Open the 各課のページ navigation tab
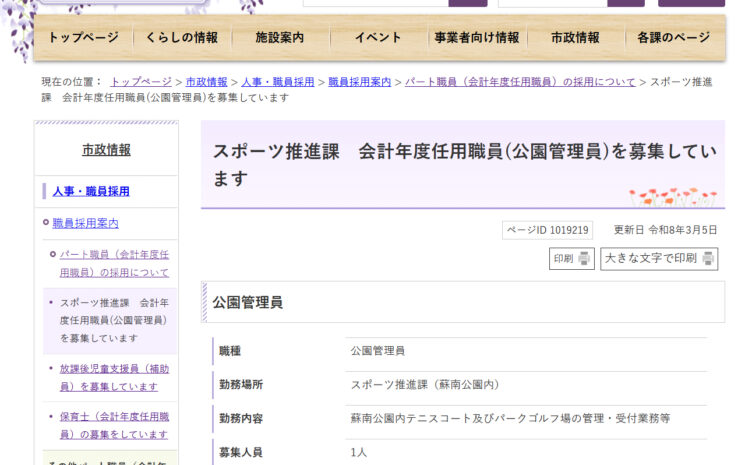This screenshot has height=465, width=752. pyautogui.click(x=673, y=38)
